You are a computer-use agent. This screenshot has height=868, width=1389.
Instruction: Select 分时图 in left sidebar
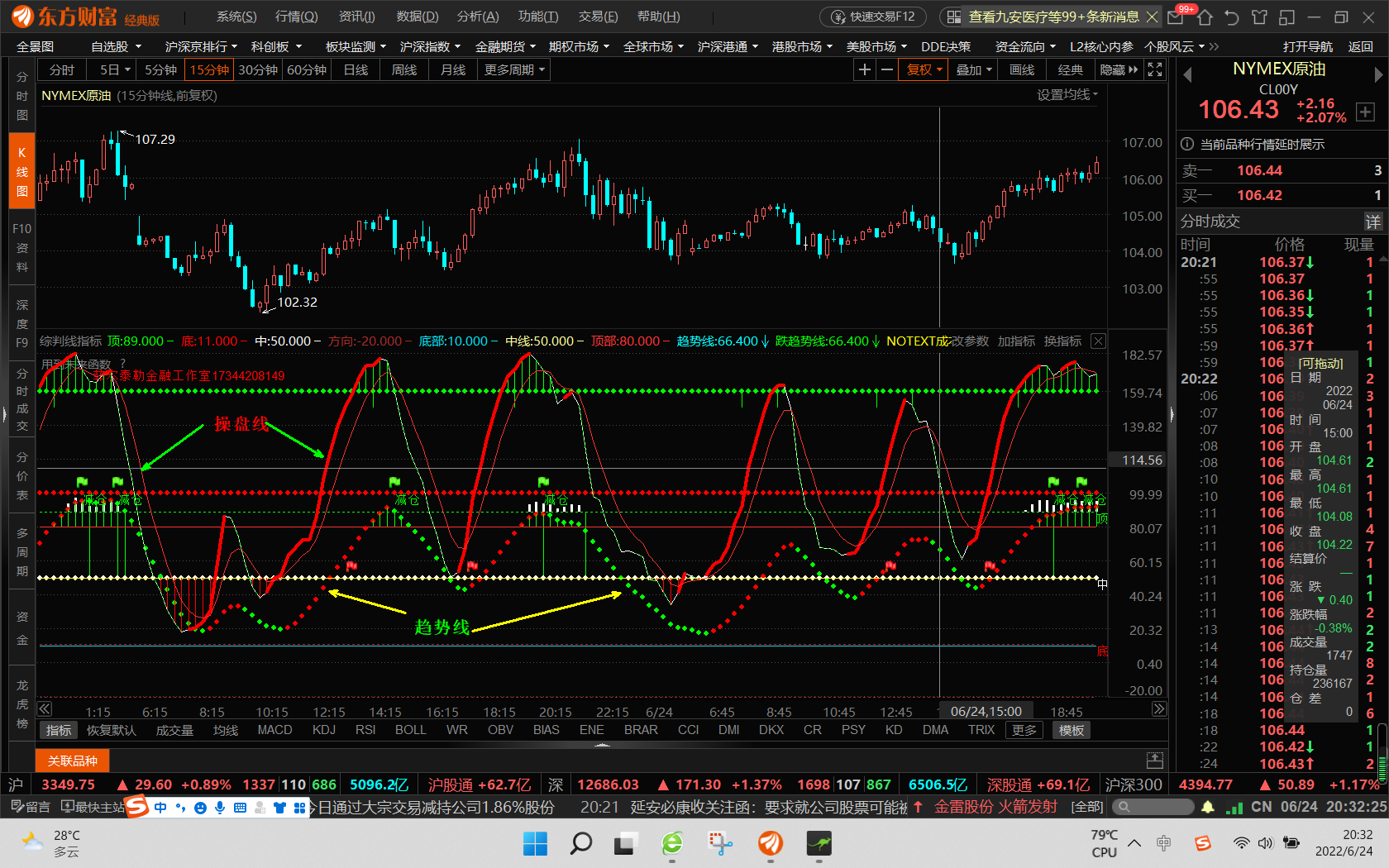coord(22,96)
